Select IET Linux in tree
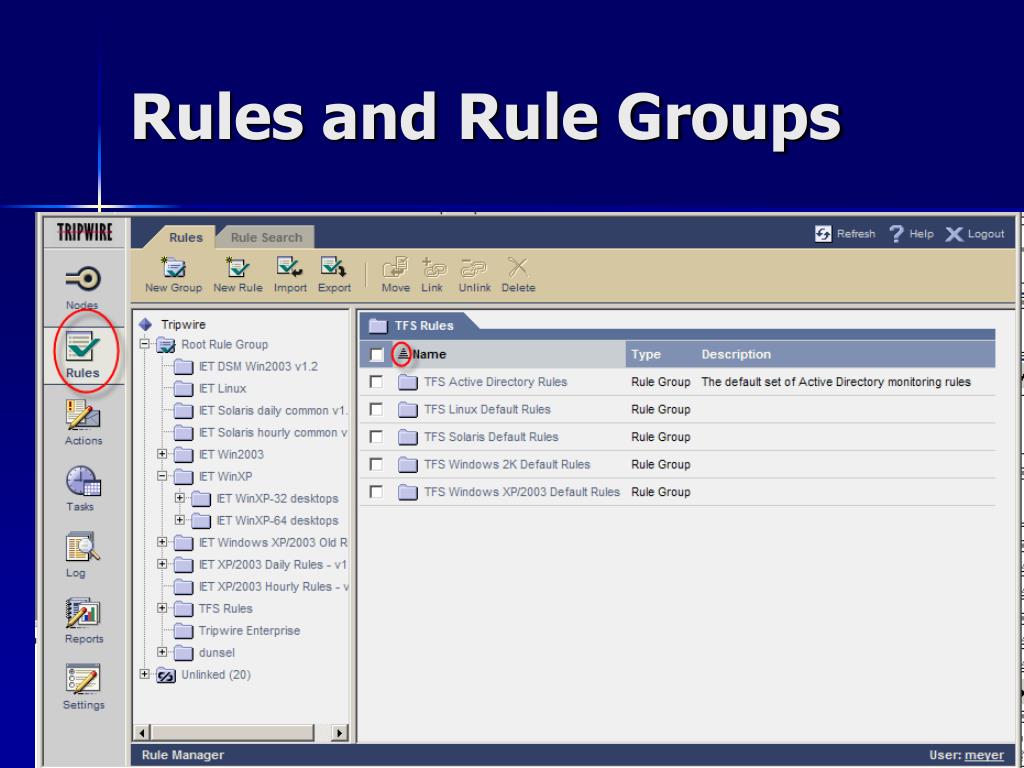1024x768 pixels. point(223,389)
